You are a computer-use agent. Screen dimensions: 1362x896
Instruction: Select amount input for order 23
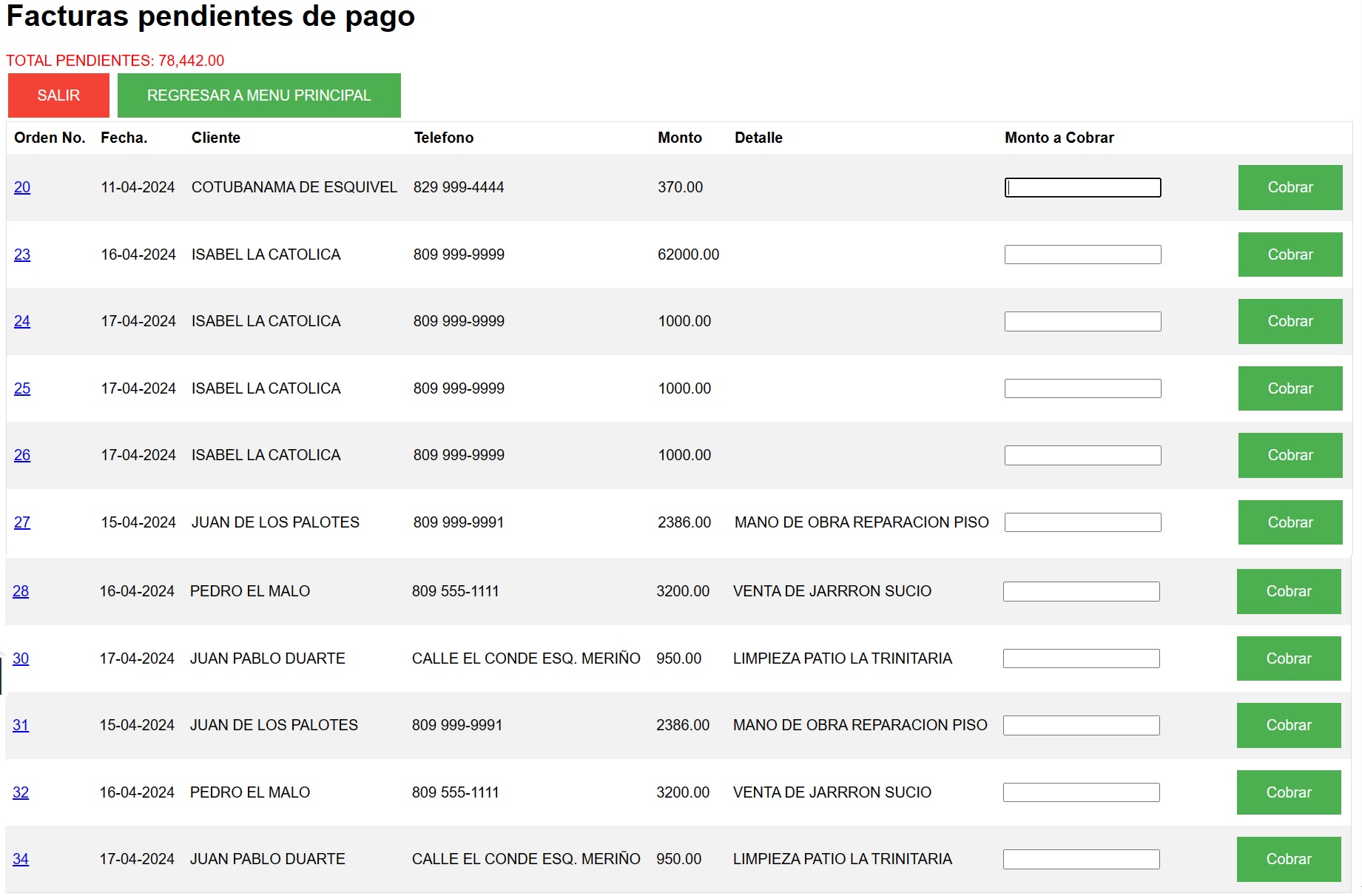(x=1082, y=255)
